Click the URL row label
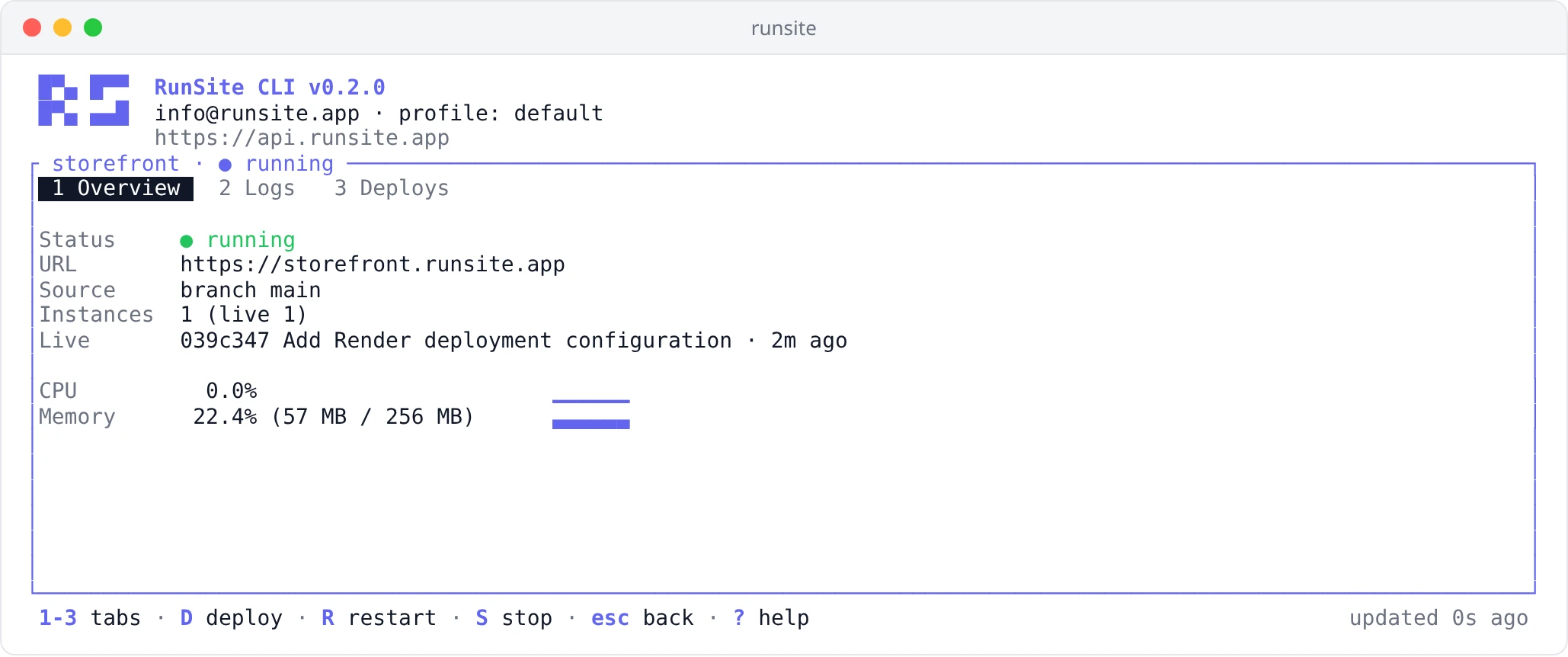 coord(58,264)
